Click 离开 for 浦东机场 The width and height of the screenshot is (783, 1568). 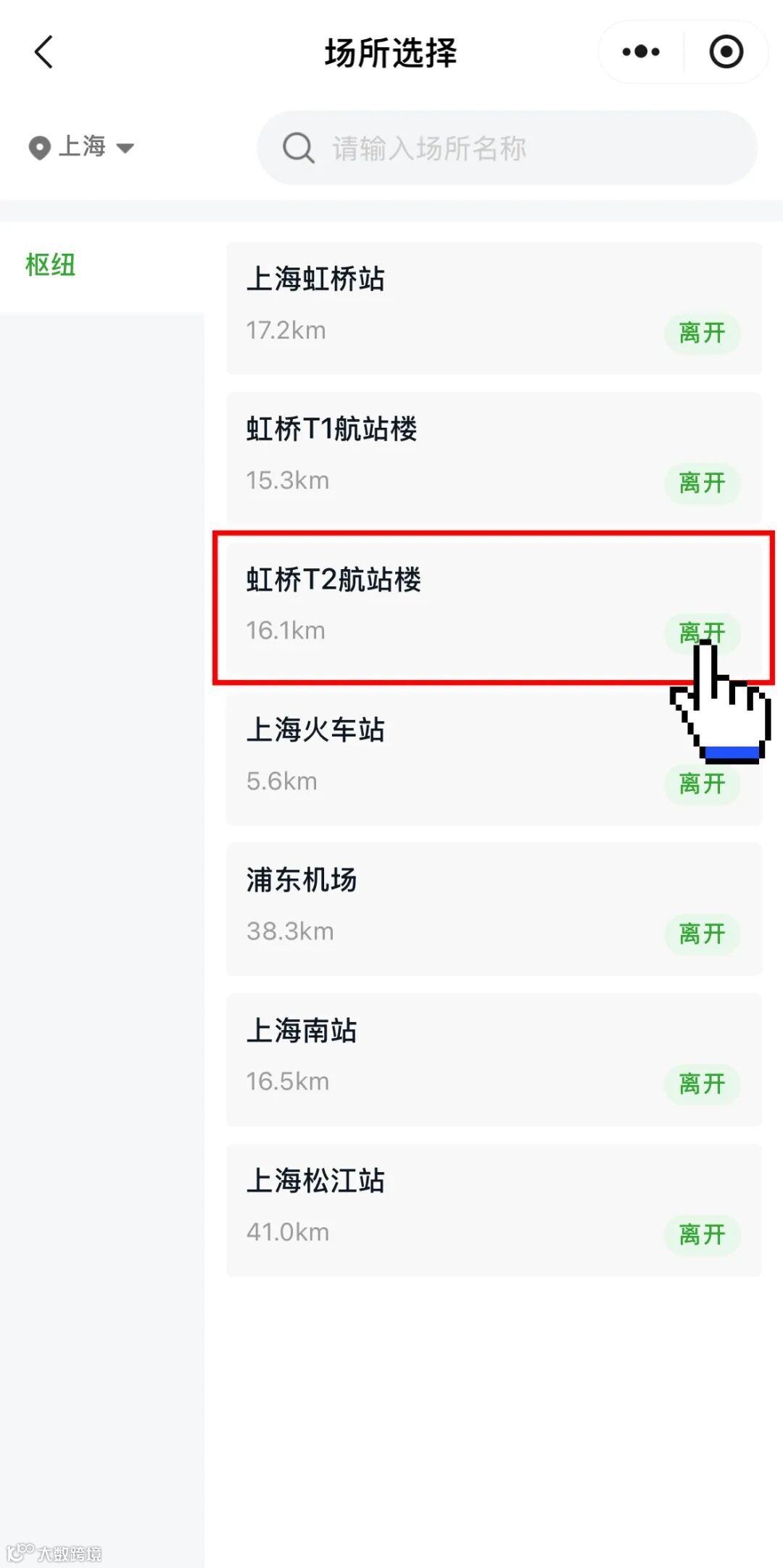702,934
